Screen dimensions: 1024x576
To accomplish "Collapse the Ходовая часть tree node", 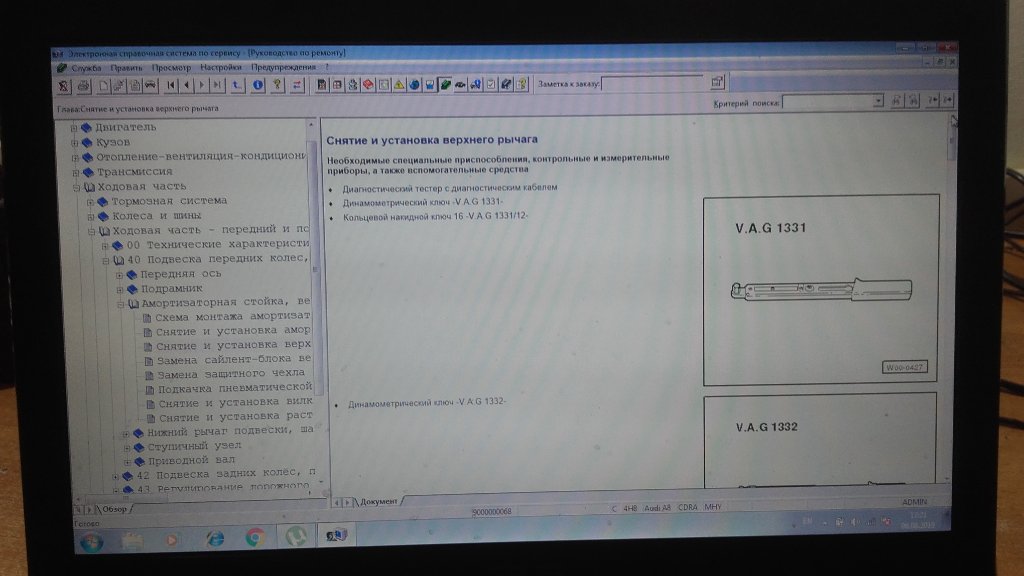I will (75, 186).
